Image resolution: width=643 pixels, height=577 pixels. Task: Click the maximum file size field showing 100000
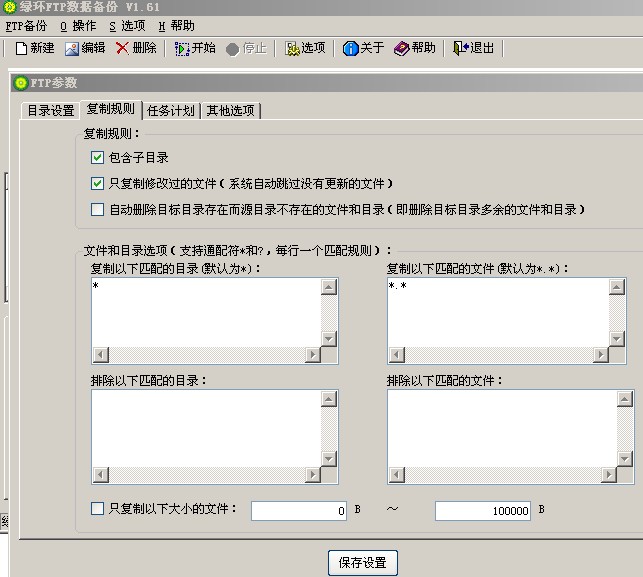(483, 511)
